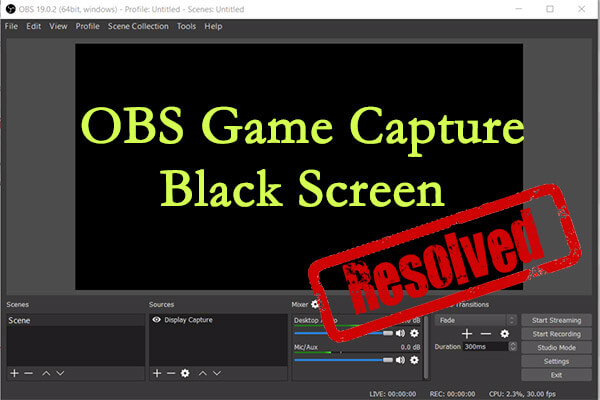Remove selected source with the minus icon
The height and width of the screenshot is (400, 600).
[x=171, y=373]
